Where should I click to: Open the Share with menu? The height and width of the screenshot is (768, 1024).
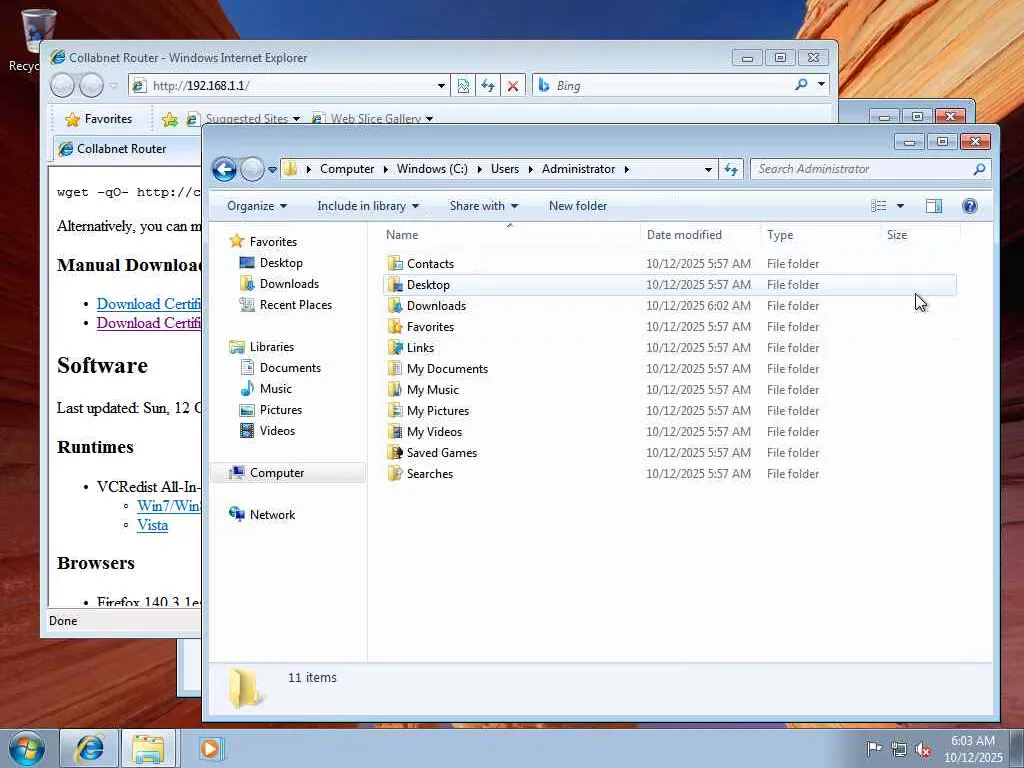click(483, 206)
